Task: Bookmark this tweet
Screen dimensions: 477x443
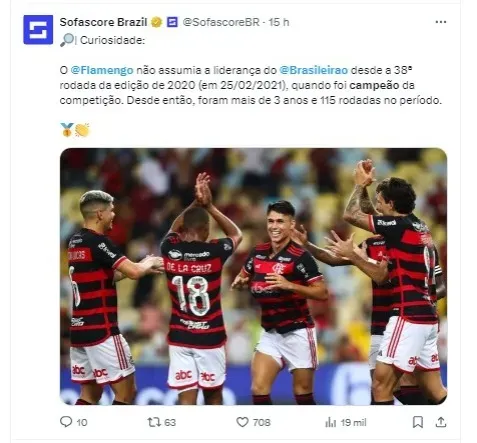Action: pyautogui.click(x=418, y=422)
